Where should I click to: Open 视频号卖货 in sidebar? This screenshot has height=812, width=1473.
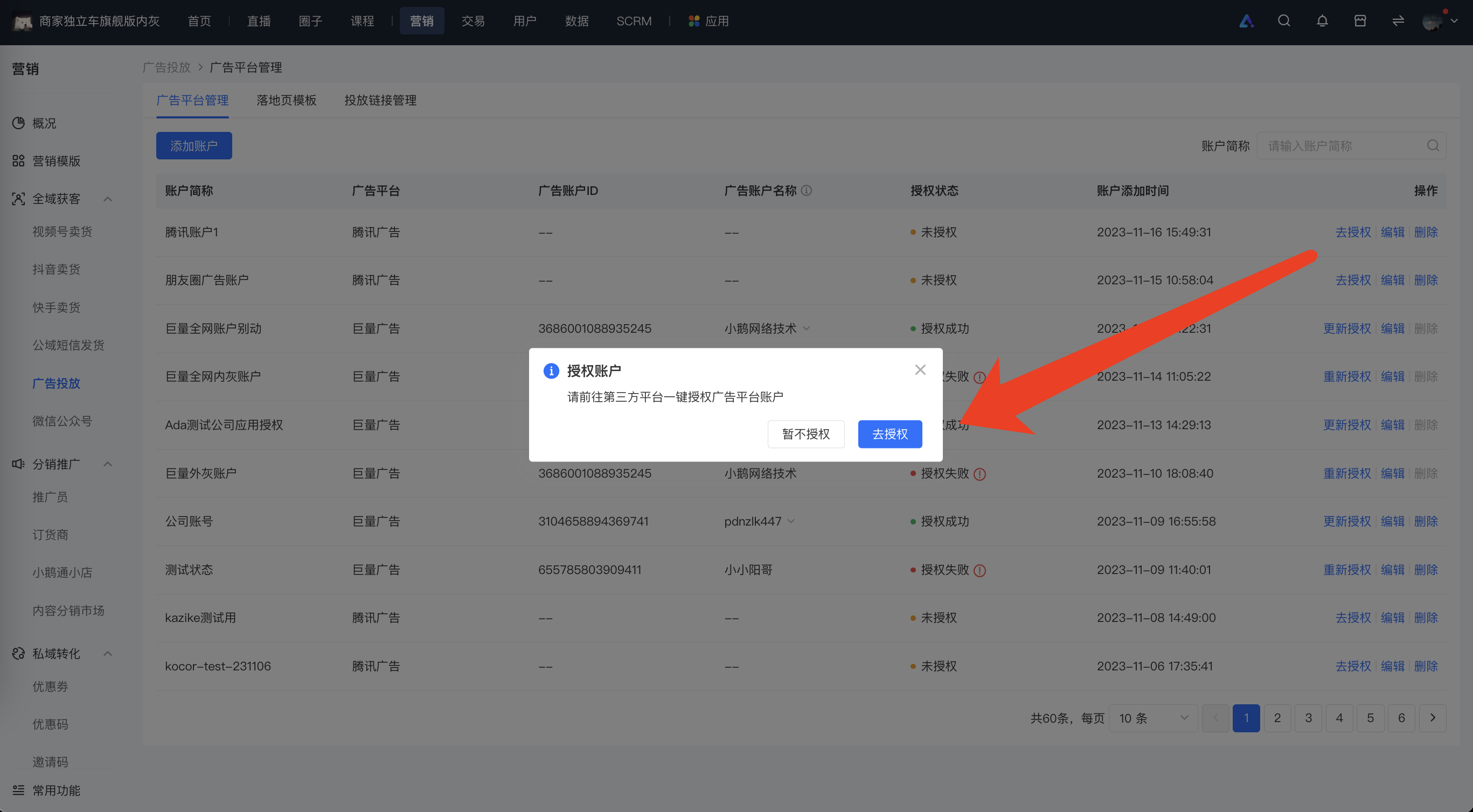pyautogui.click(x=62, y=232)
